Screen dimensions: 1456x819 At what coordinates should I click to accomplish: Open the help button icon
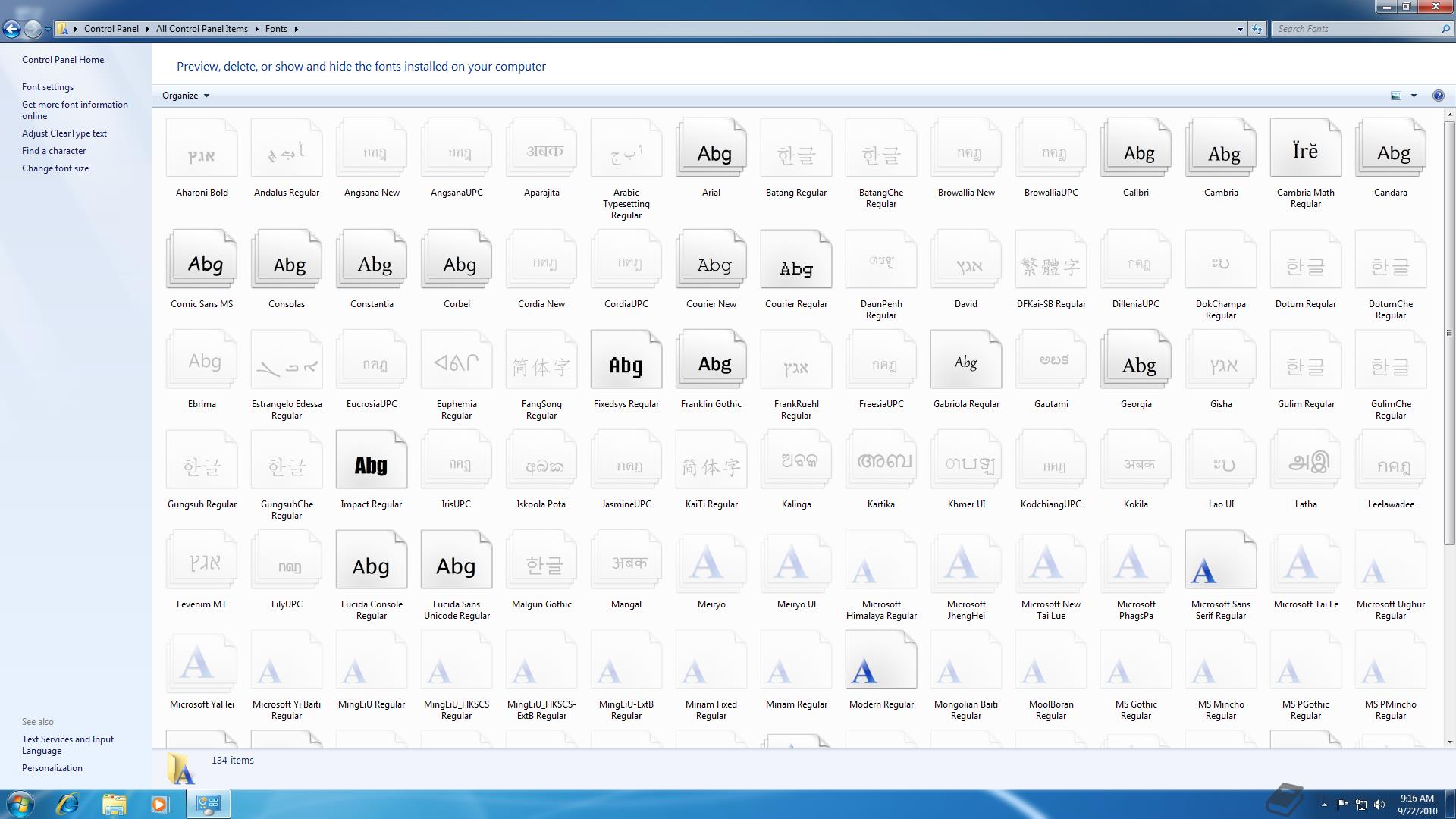[x=1438, y=96]
